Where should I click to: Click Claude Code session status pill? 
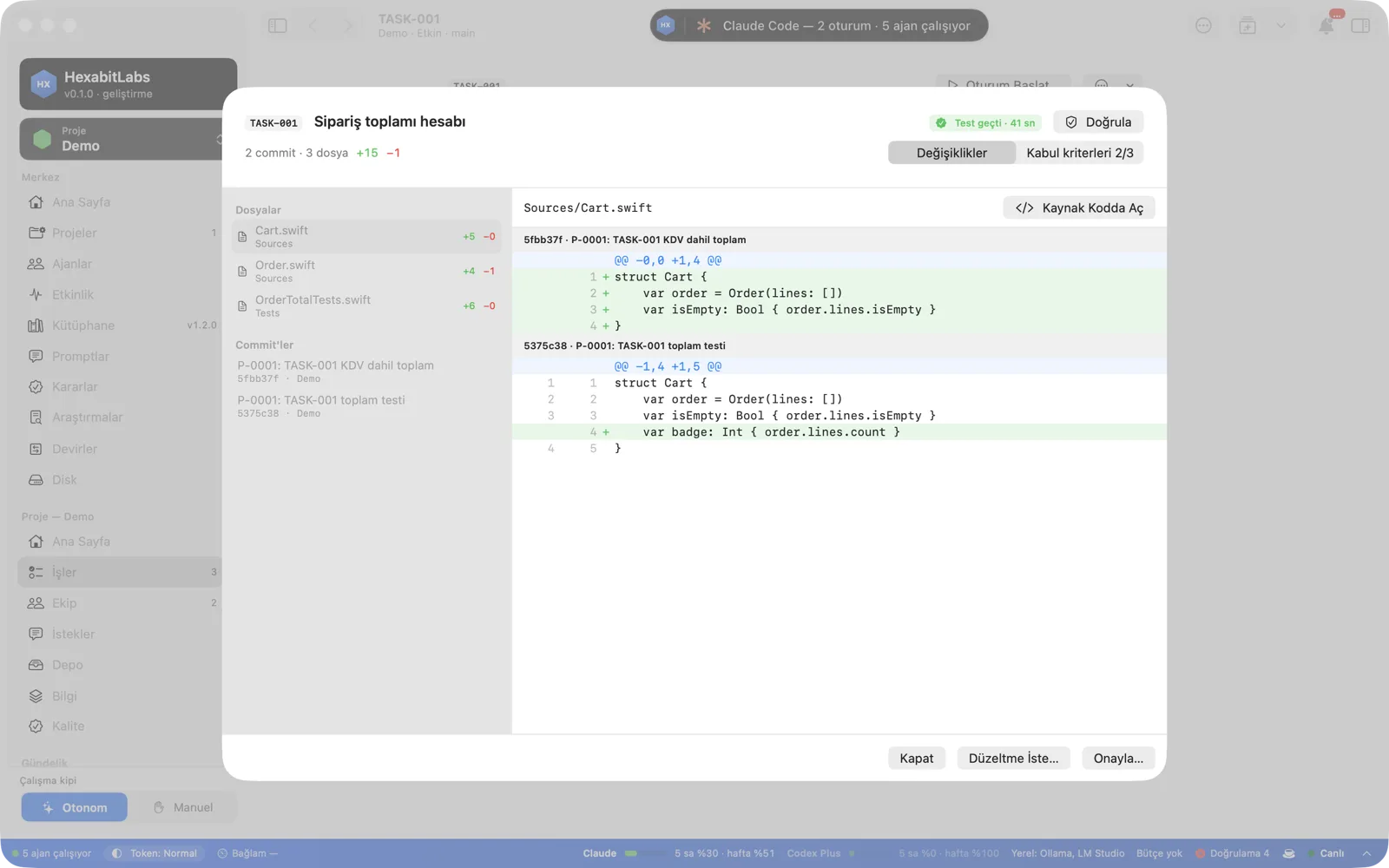819,26
